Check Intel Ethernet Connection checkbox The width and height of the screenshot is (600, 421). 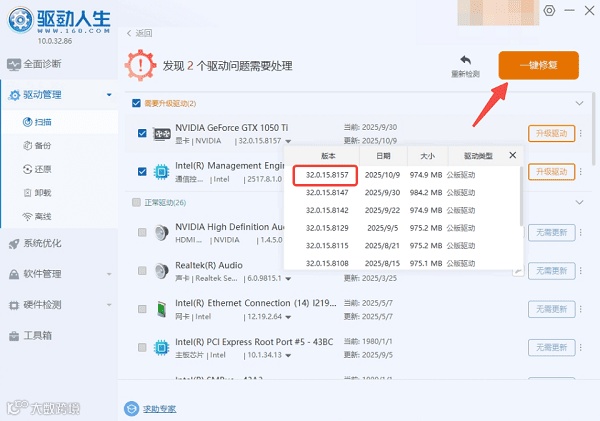coord(142,309)
